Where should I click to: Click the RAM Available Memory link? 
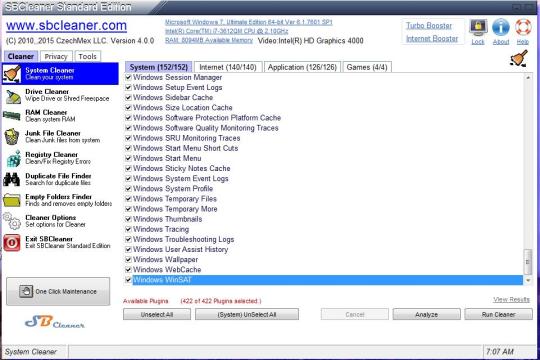tap(209, 40)
